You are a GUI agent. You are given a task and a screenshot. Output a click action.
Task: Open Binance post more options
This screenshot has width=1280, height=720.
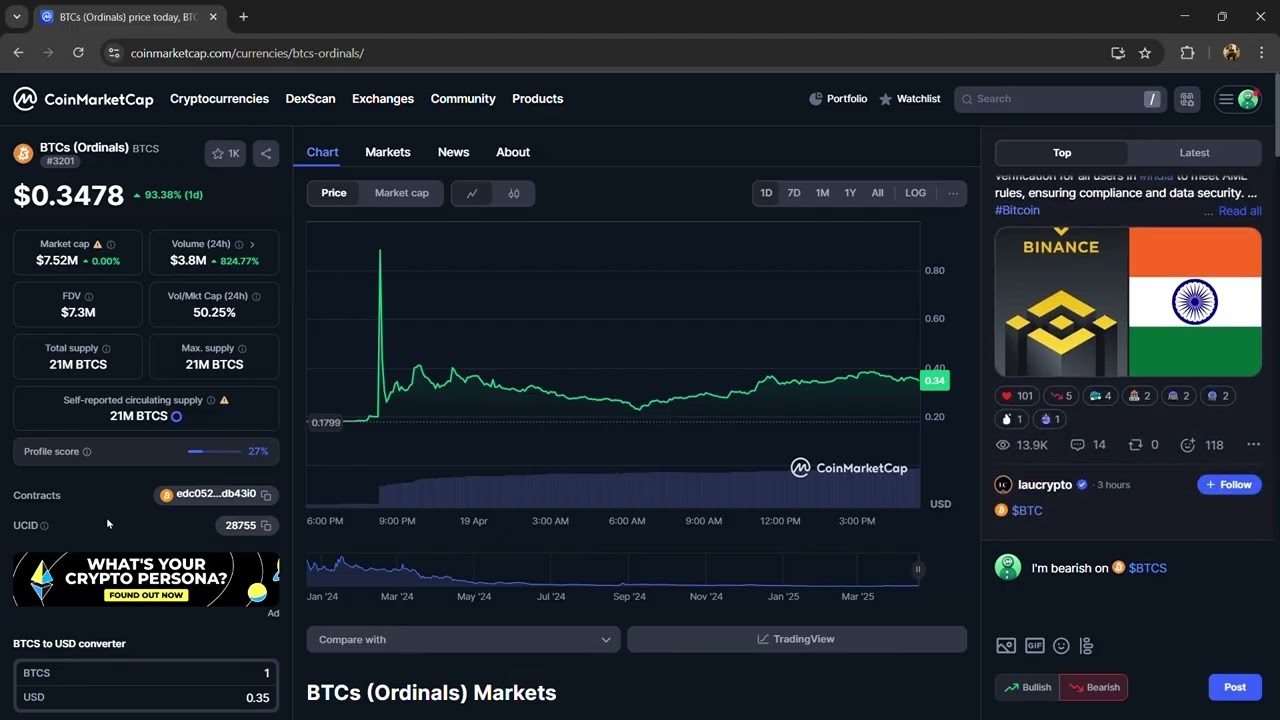pos(1253,445)
